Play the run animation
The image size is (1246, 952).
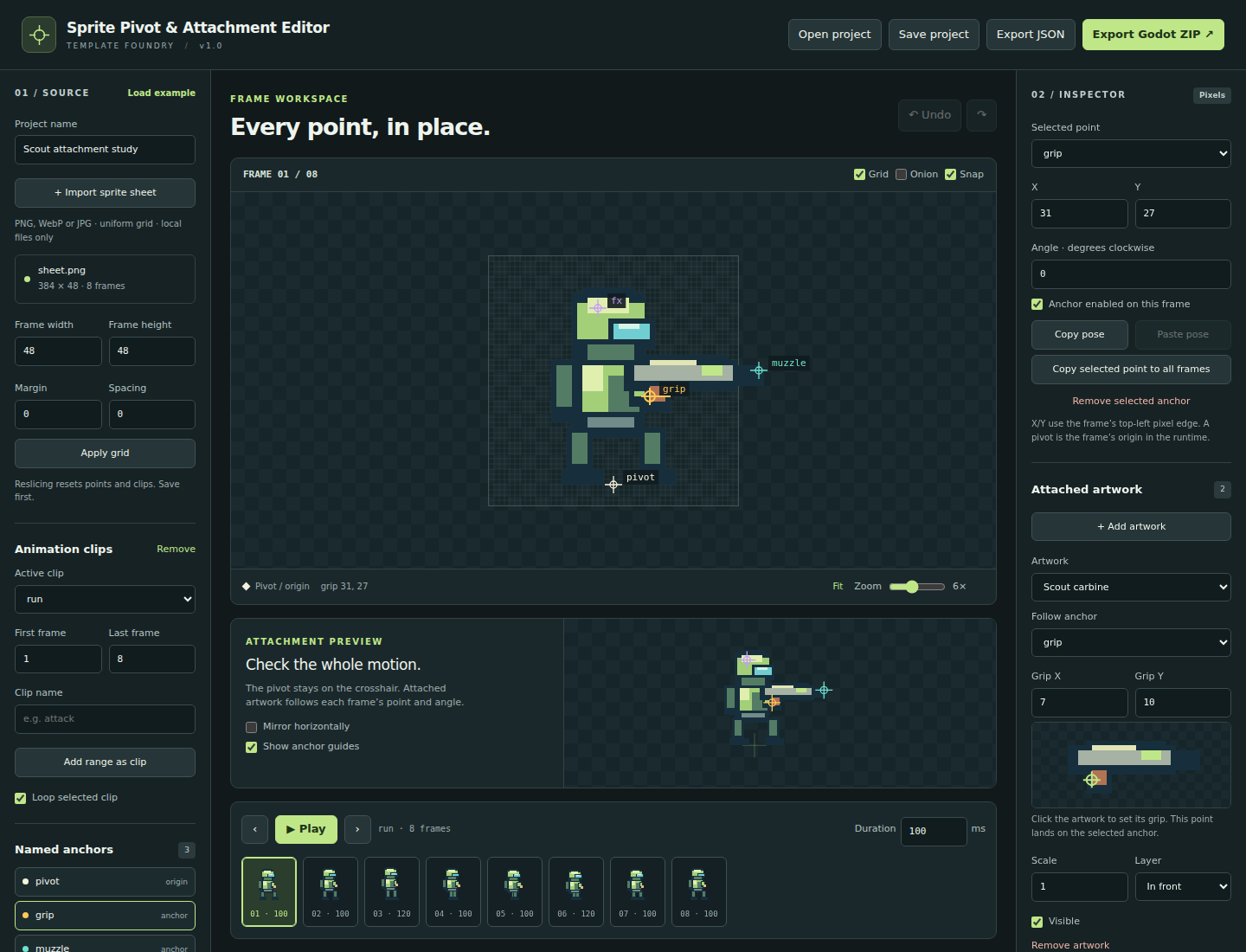coord(306,829)
